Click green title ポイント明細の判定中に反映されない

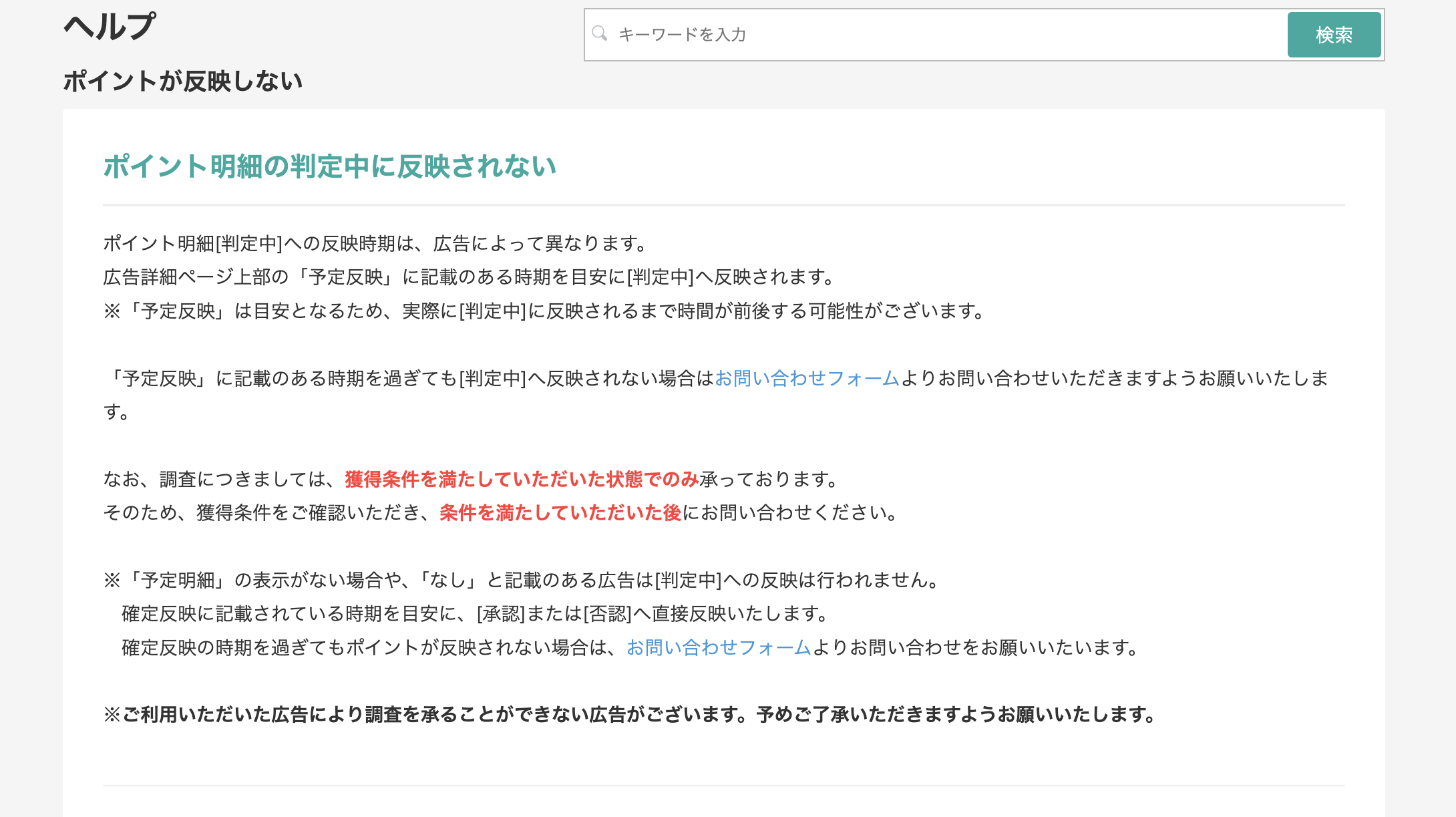(x=329, y=166)
